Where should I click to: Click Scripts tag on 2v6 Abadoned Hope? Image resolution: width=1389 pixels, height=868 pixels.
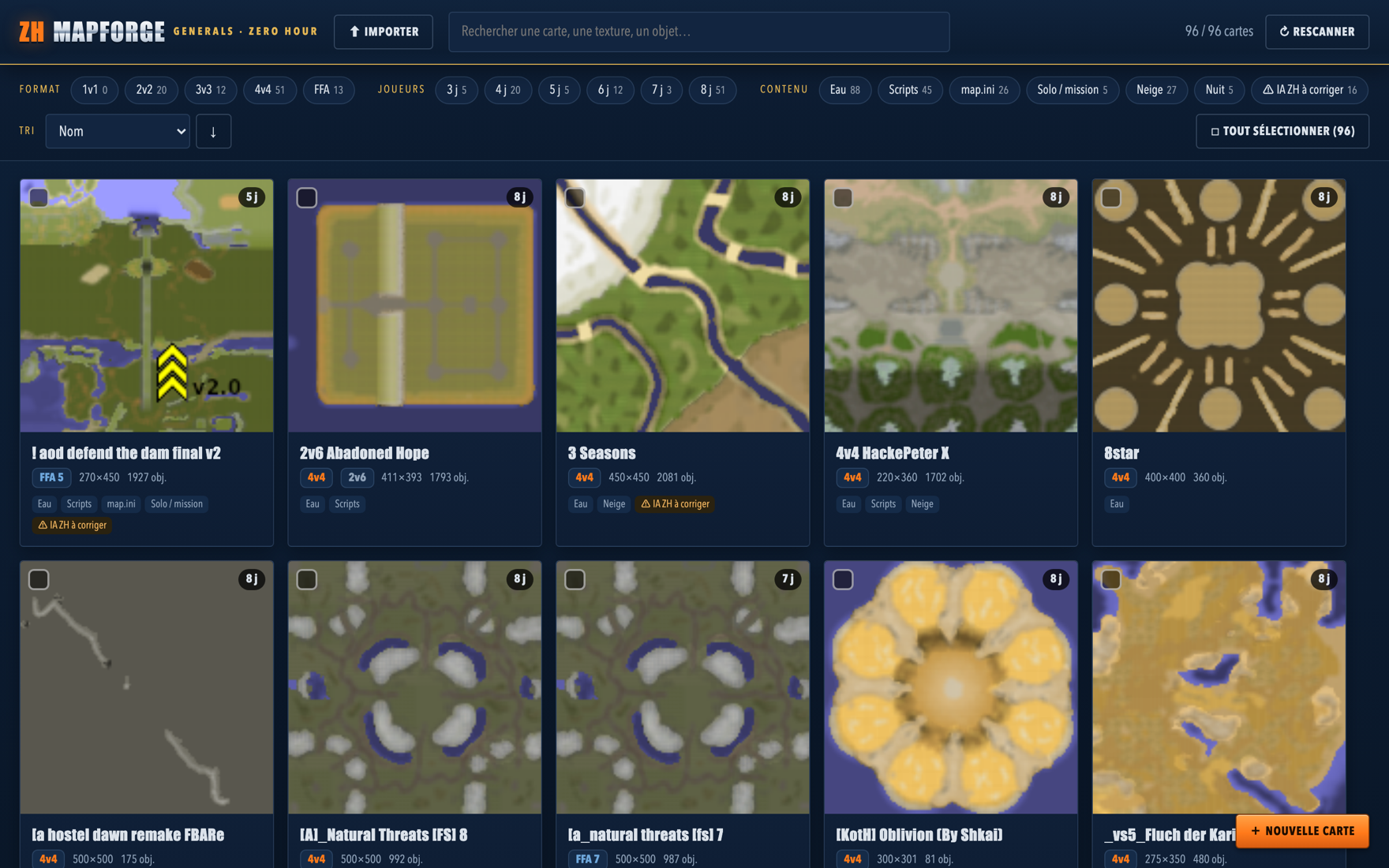[347, 503]
